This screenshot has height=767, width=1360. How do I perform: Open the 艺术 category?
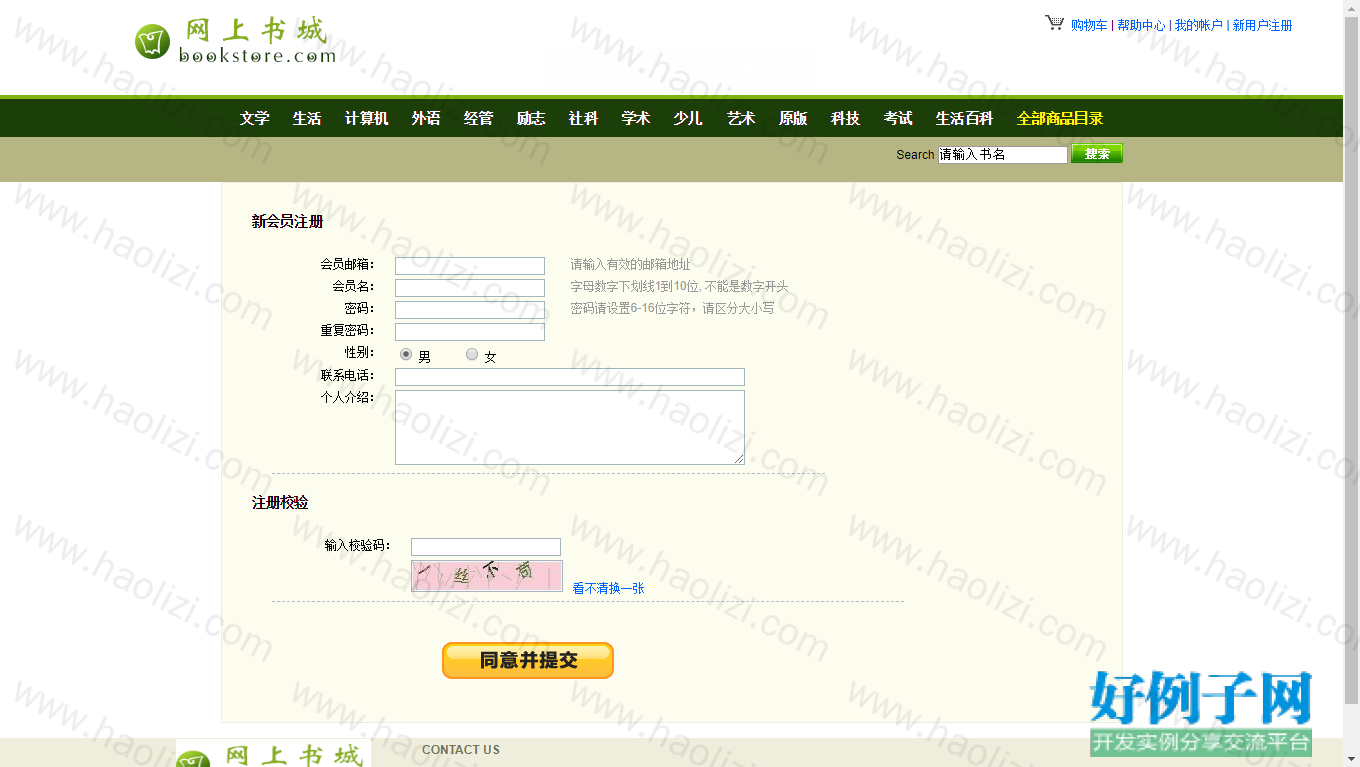coord(741,118)
